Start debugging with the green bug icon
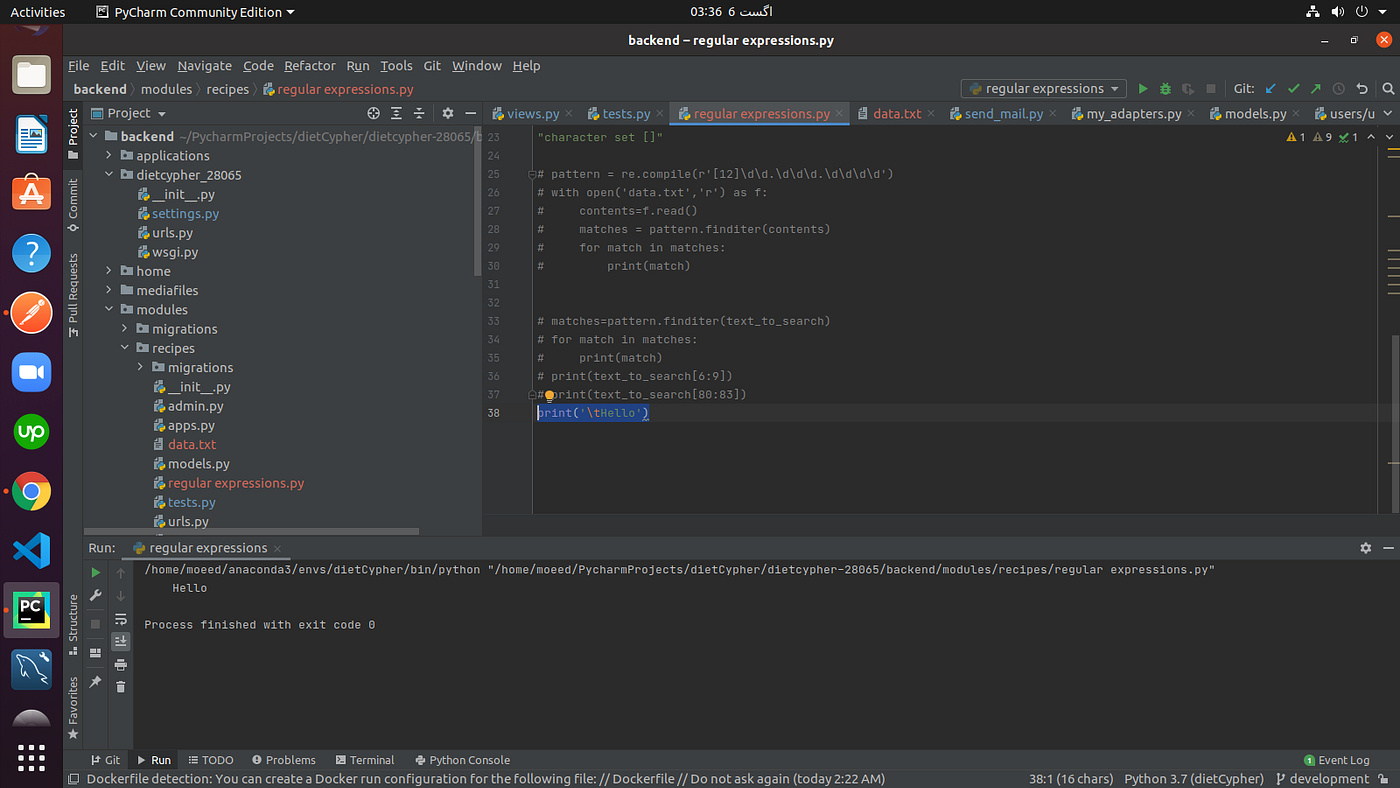This screenshot has width=1400, height=788. pos(1165,89)
